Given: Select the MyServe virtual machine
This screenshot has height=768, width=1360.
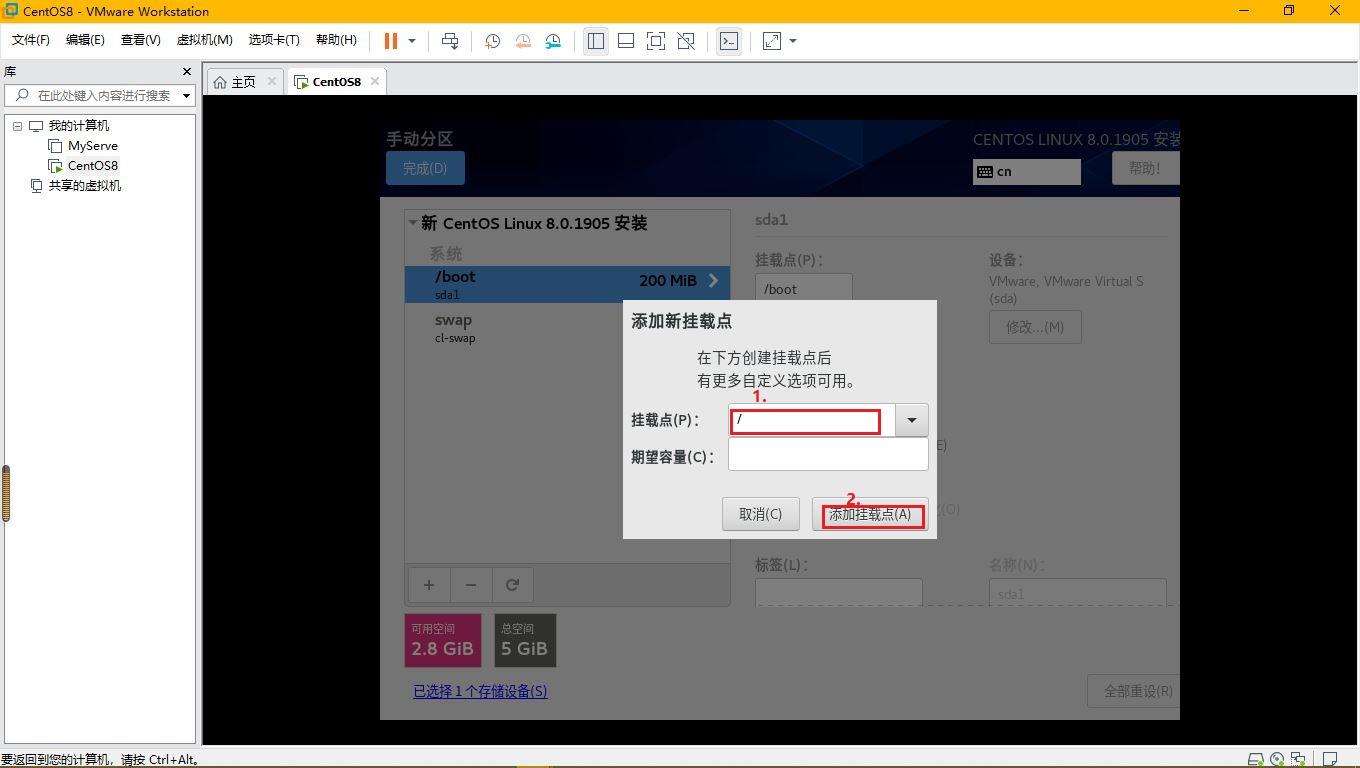Looking at the screenshot, I should tap(92, 146).
